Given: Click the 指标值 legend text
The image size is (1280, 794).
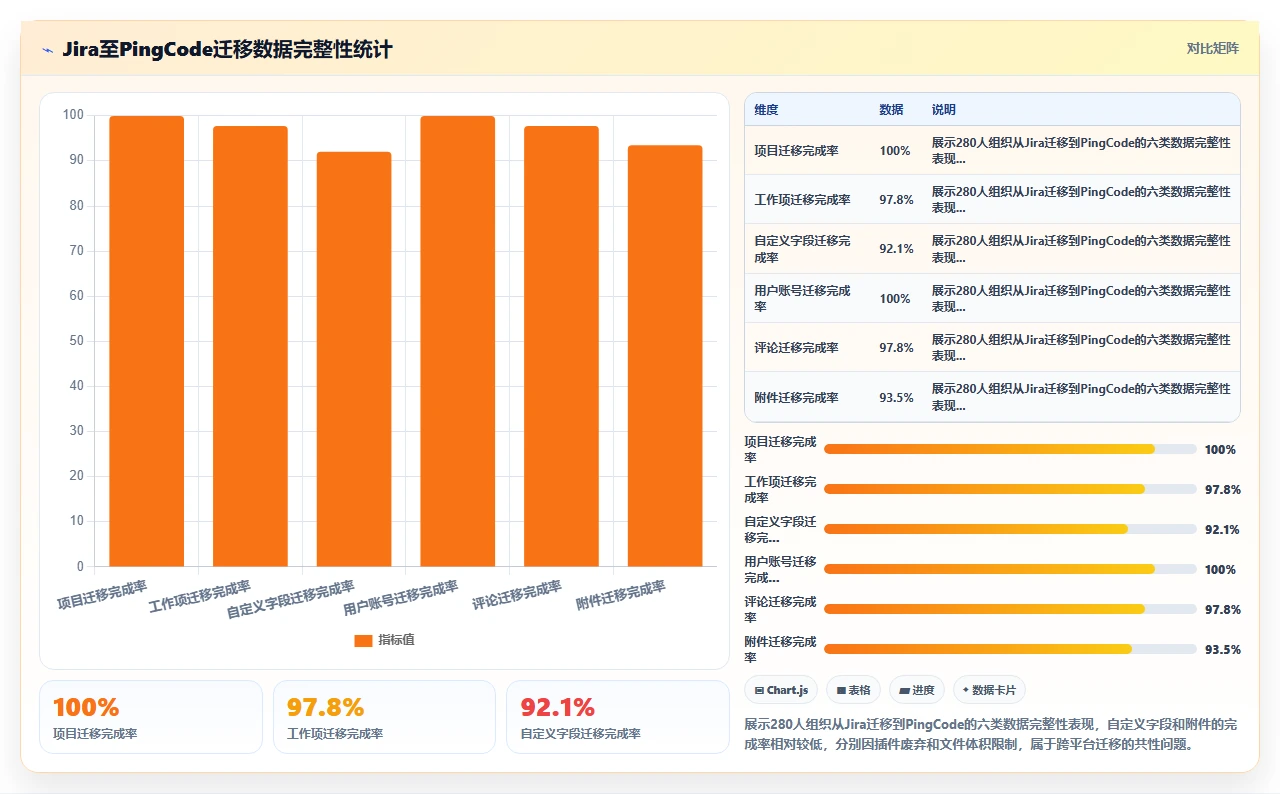Looking at the screenshot, I should click(x=396, y=640).
